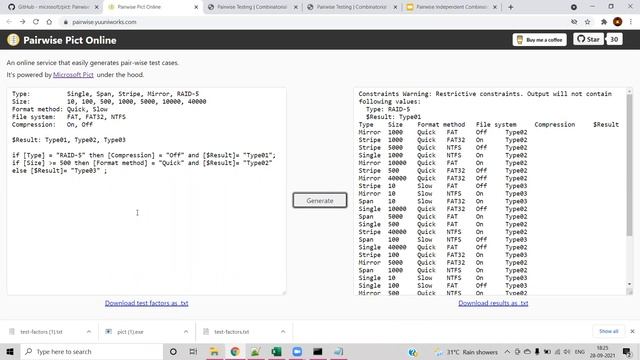The height and width of the screenshot is (360, 640).
Task: Go to the browser home page
Action: click(49, 22)
